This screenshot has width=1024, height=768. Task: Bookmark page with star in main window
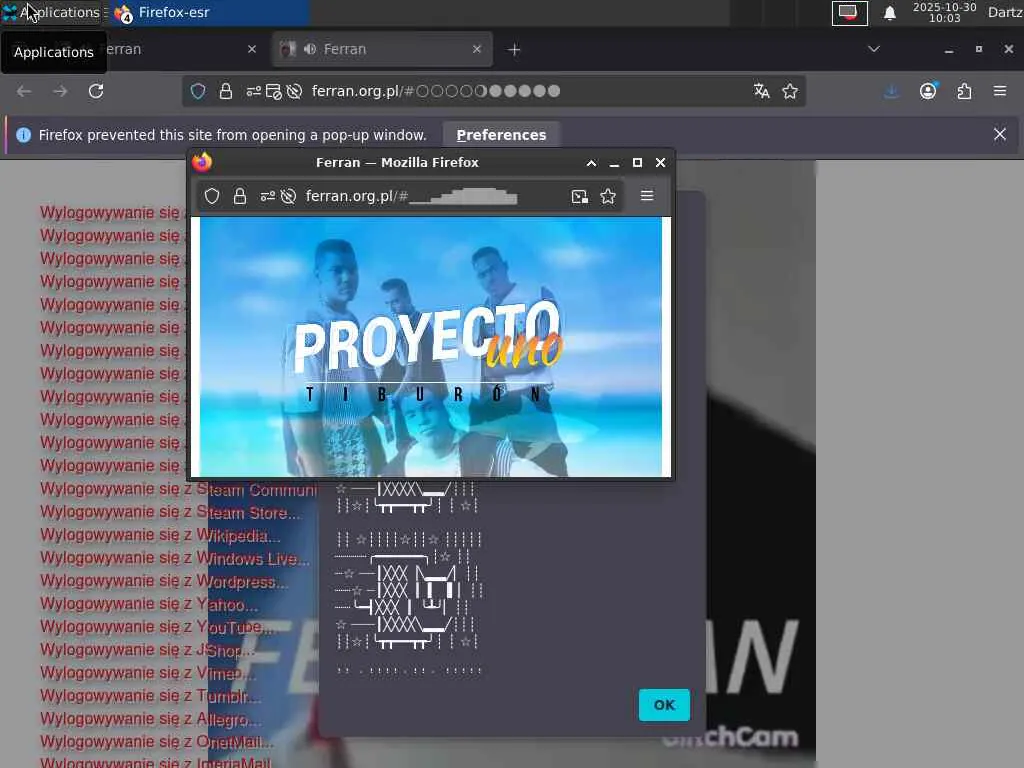[790, 91]
